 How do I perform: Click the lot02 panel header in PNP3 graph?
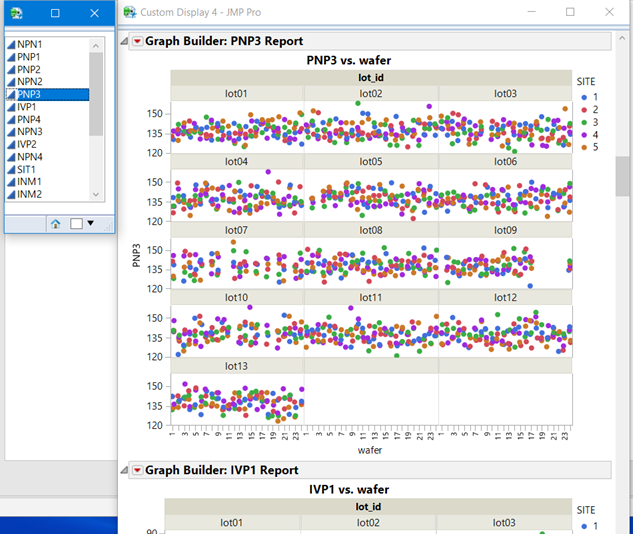pos(371,94)
